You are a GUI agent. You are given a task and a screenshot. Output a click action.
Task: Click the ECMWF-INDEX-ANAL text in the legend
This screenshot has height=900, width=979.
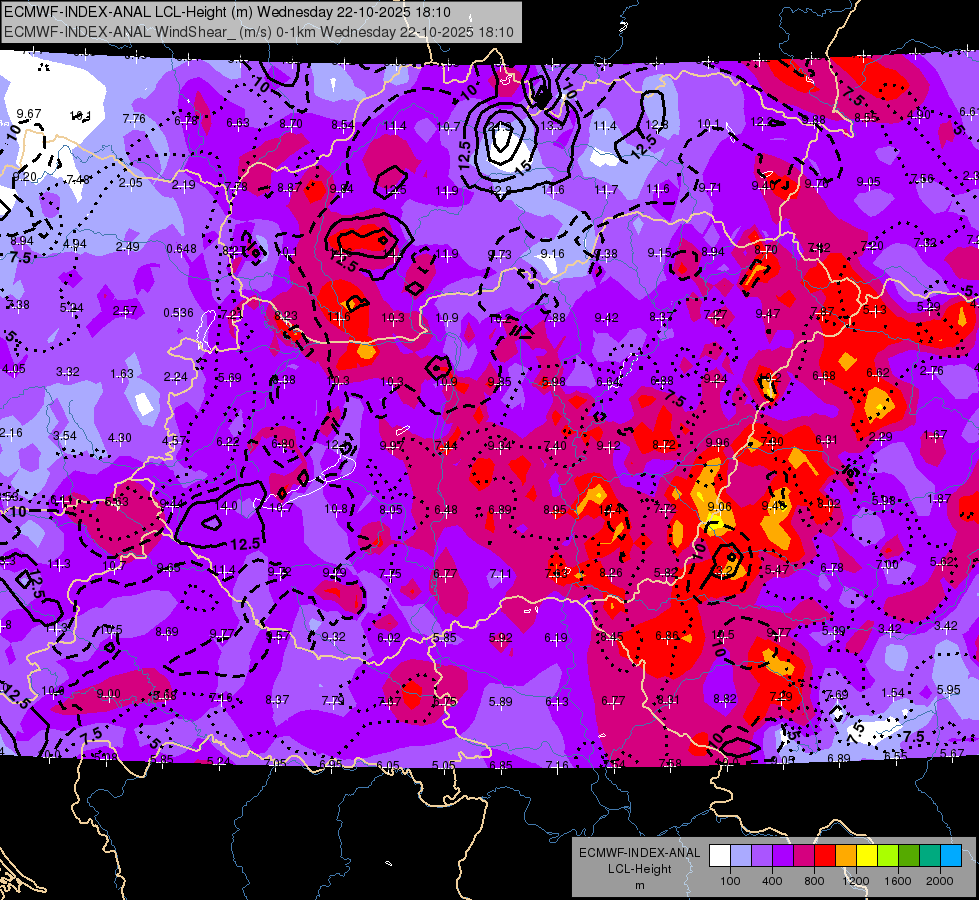point(639,853)
